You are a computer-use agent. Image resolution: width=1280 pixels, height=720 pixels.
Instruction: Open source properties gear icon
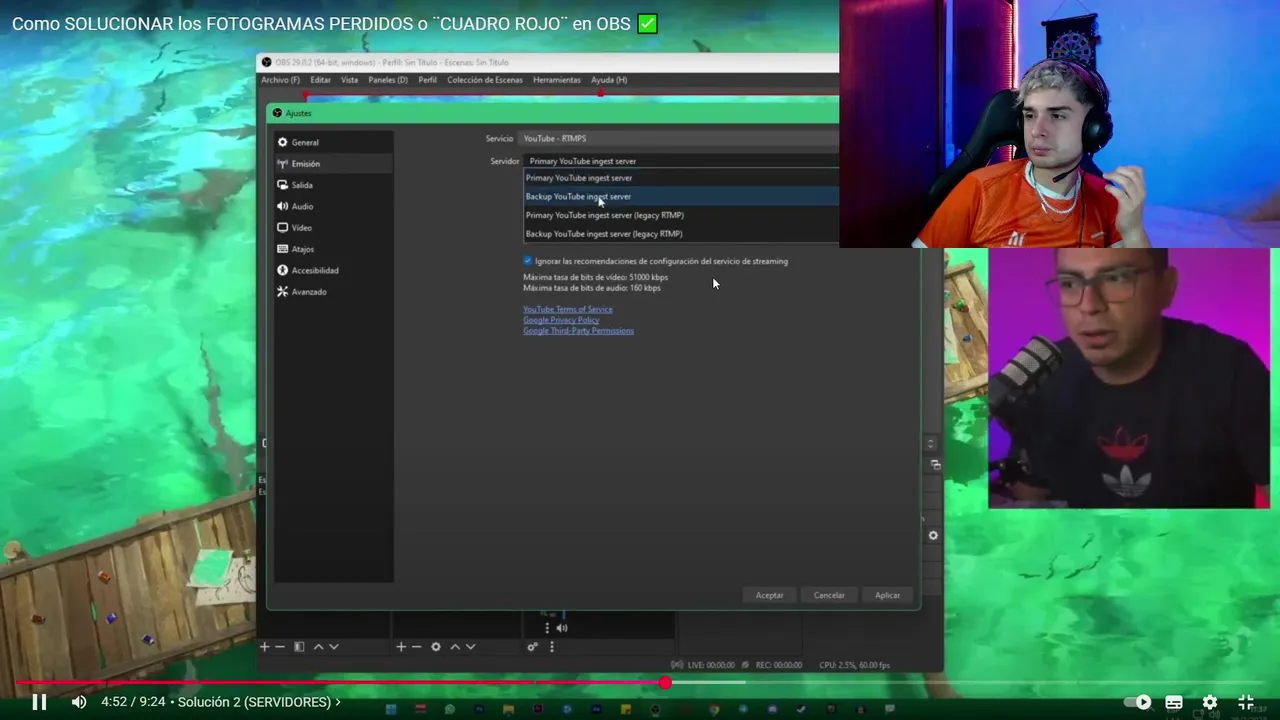pyautogui.click(x=436, y=647)
